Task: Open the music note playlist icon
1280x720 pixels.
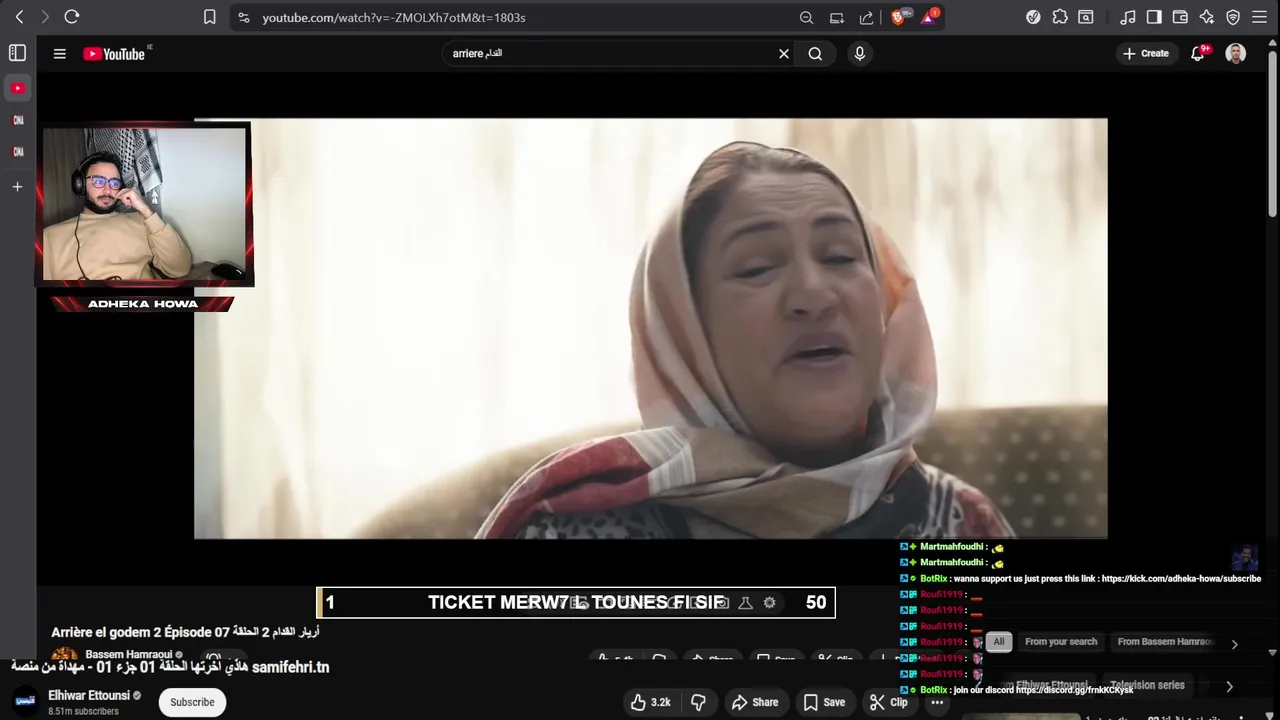Action: click(1128, 17)
